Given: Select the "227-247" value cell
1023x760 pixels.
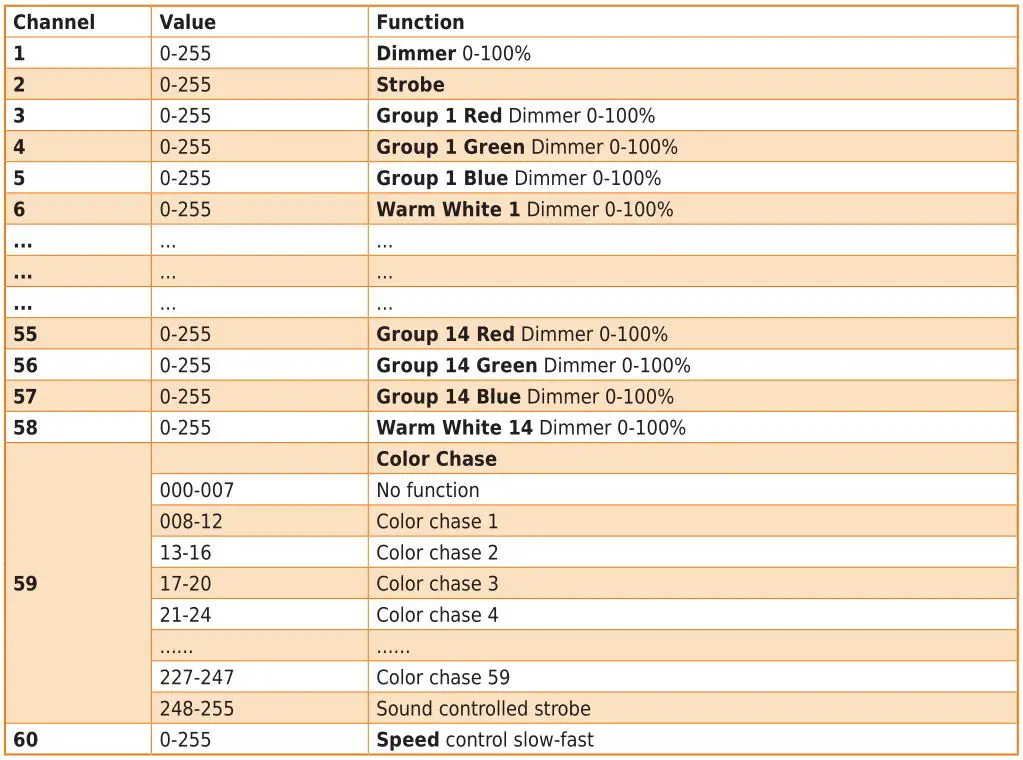Looking at the screenshot, I should pos(197,677).
